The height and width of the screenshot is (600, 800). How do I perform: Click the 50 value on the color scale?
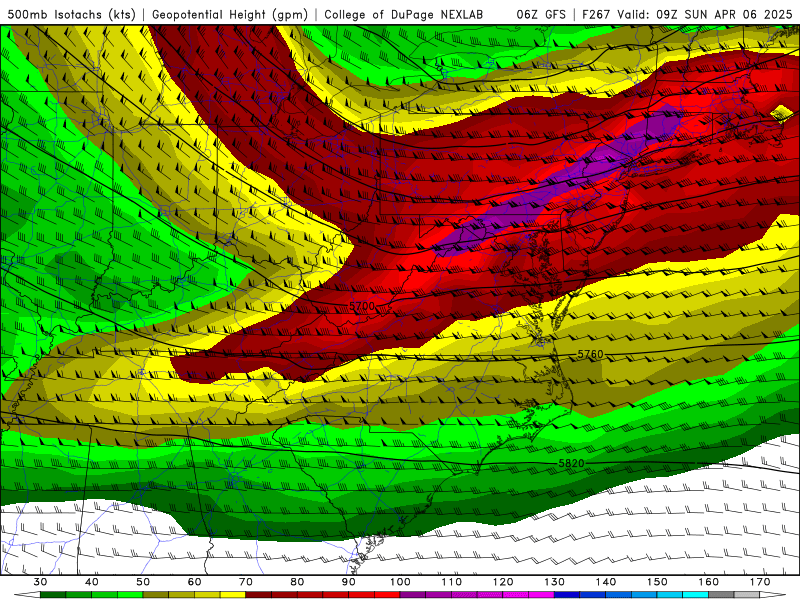(143, 582)
